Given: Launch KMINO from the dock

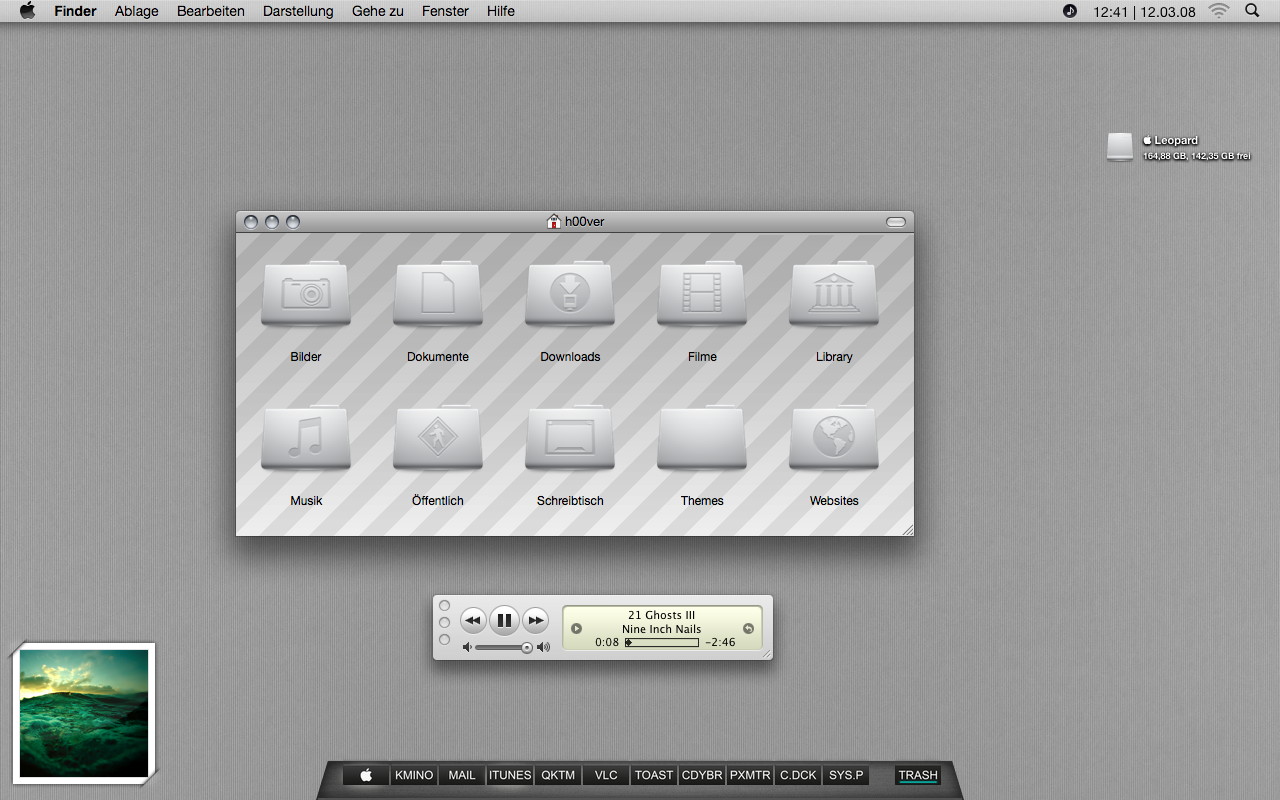Looking at the screenshot, I should pyautogui.click(x=414, y=775).
